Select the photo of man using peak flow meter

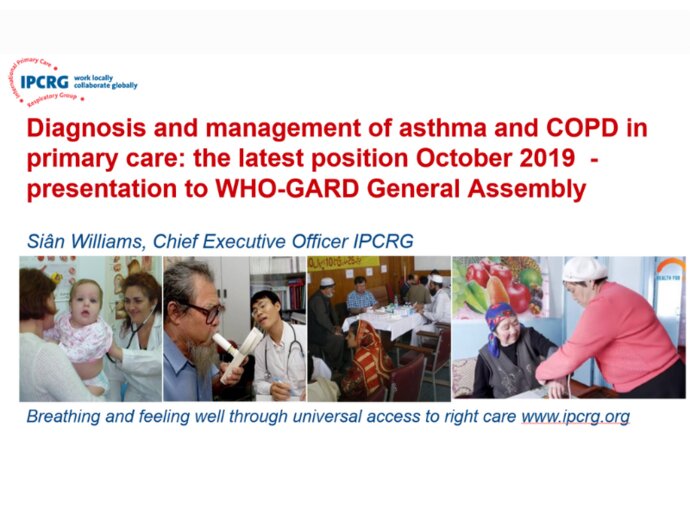[x=235, y=328]
